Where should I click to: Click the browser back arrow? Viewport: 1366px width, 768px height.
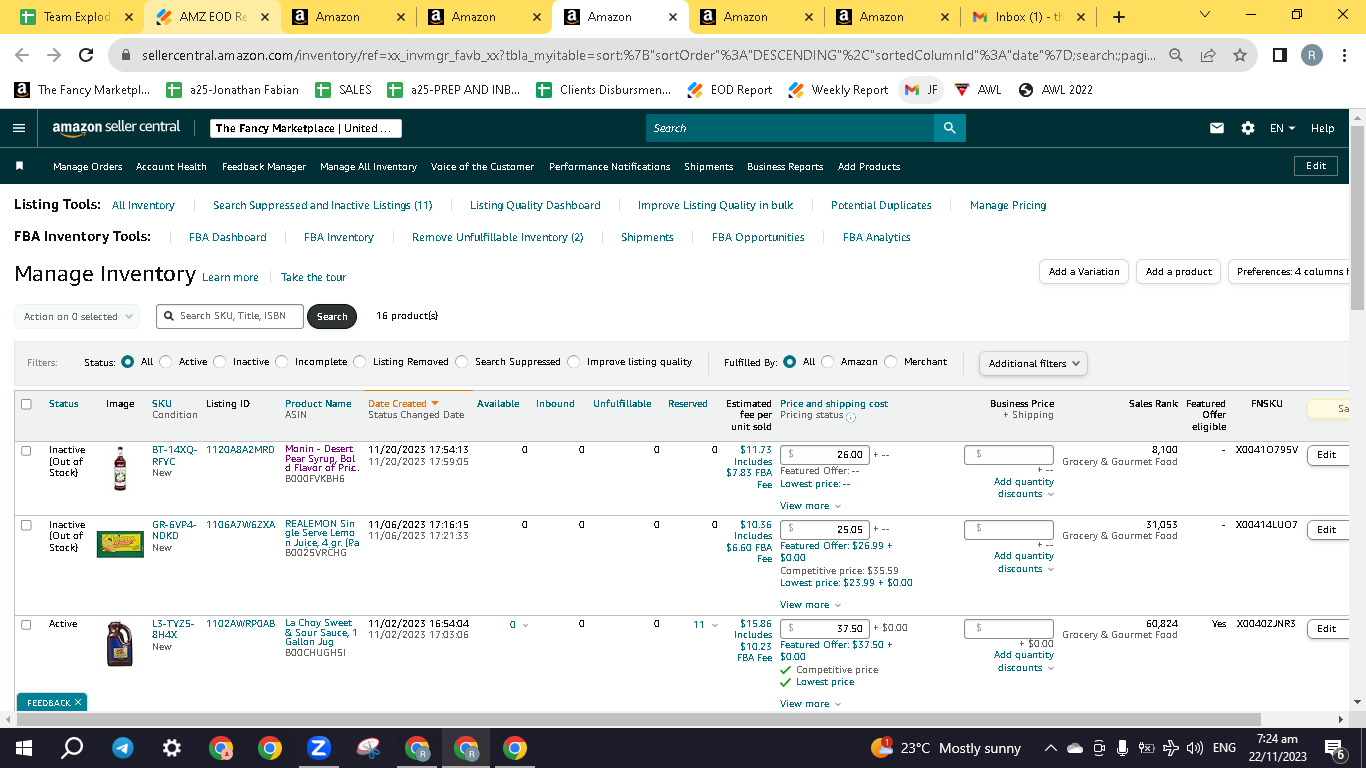pos(22,55)
